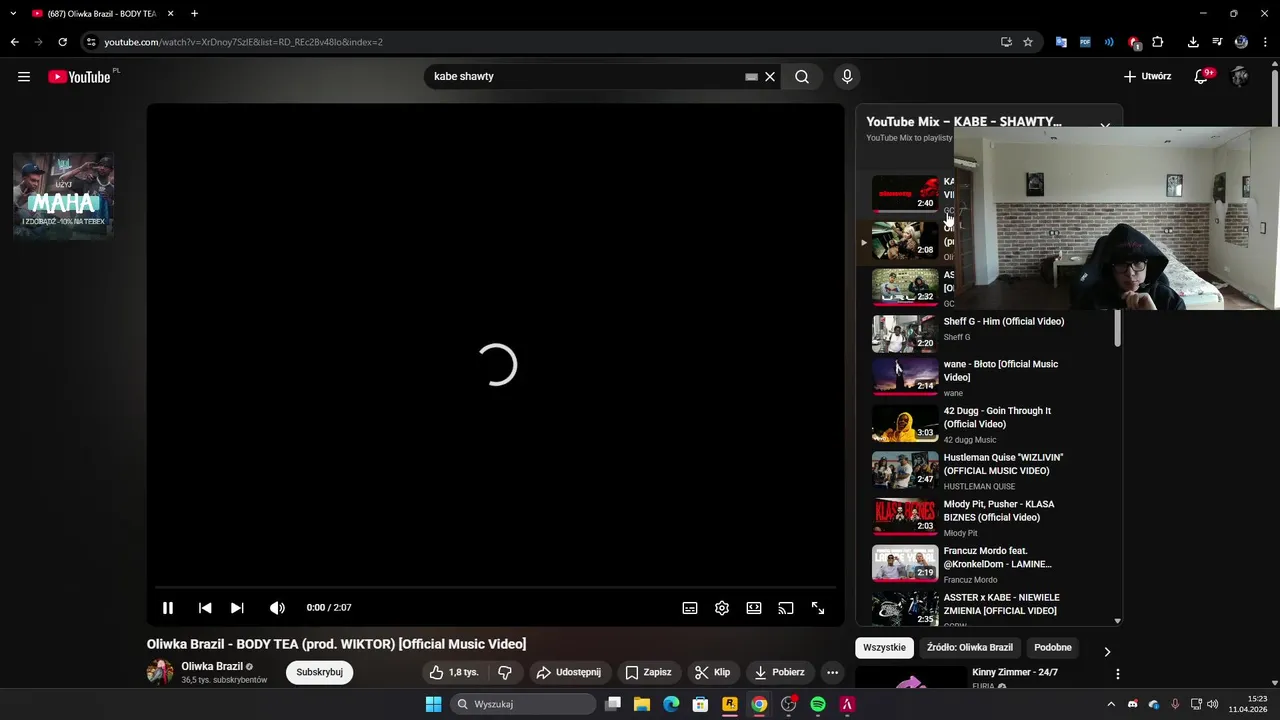Open Chrome media controls icon
The image size is (1280, 720).
point(1217,42)
